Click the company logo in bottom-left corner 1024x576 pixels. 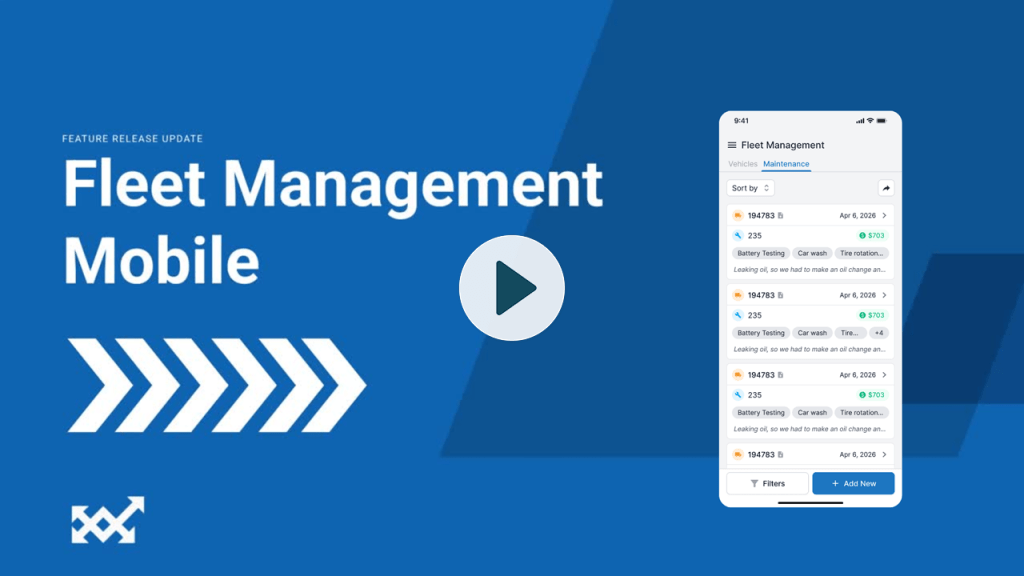click(x=107, y=520)
